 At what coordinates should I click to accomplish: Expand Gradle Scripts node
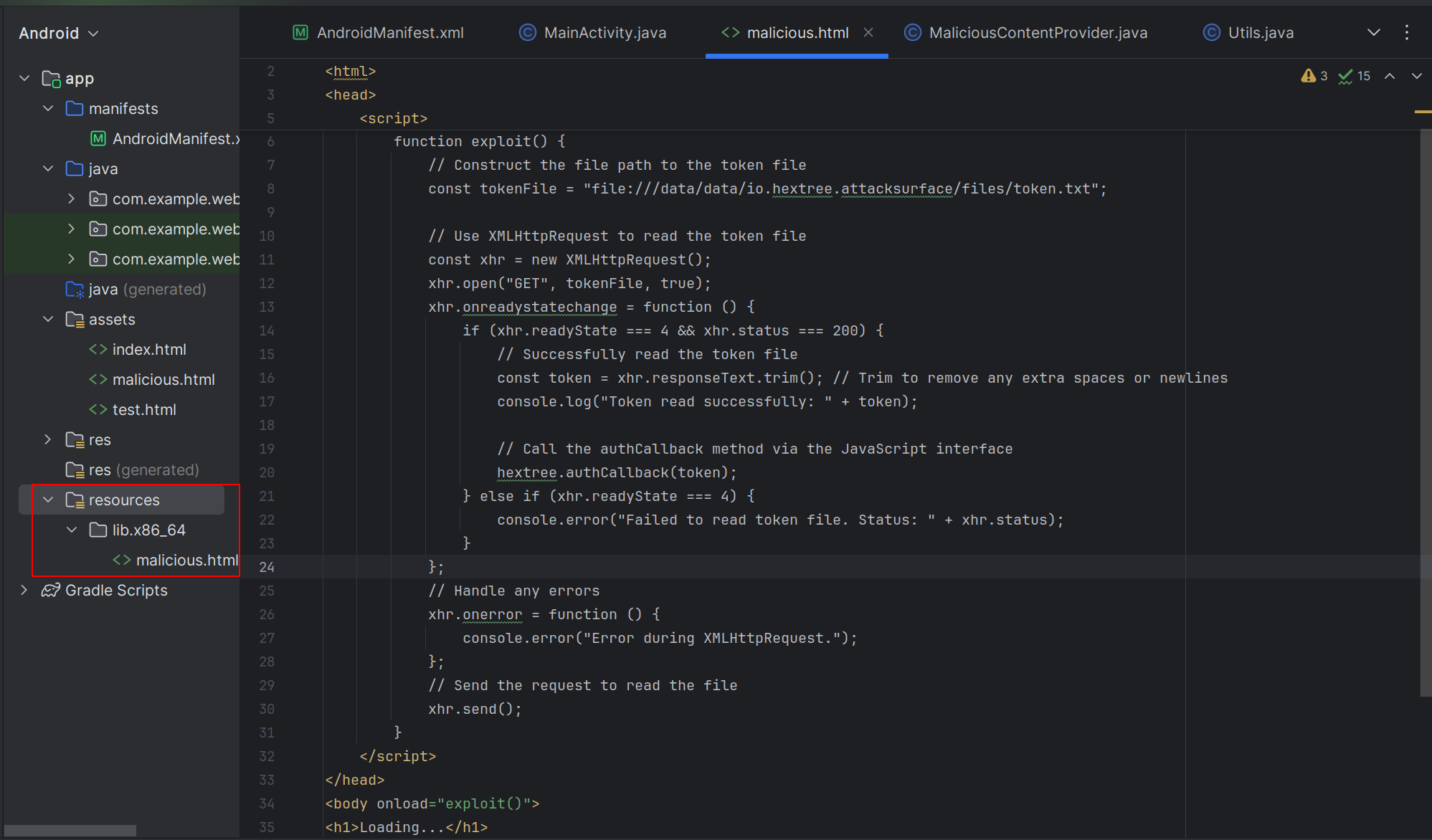coord(24,590)
